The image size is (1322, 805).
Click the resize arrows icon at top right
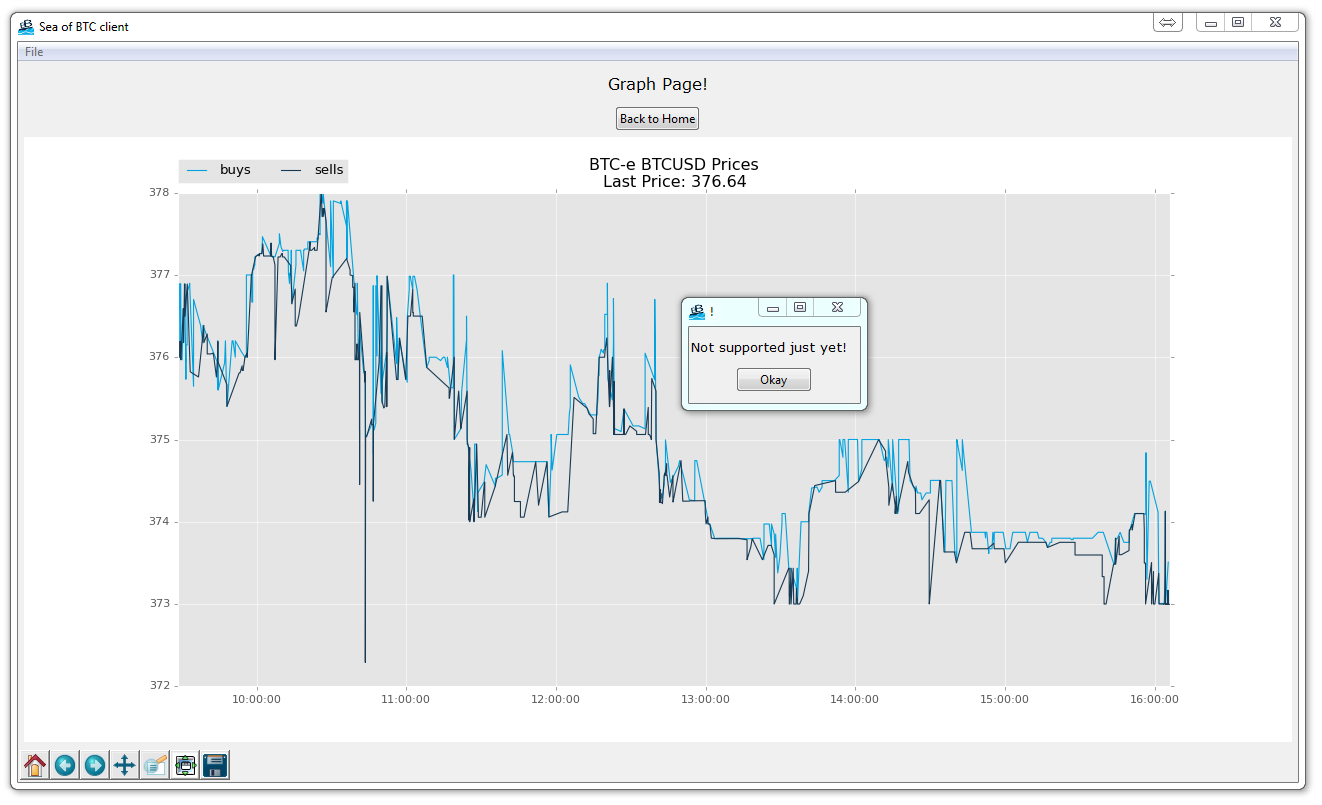(1167, 21)
